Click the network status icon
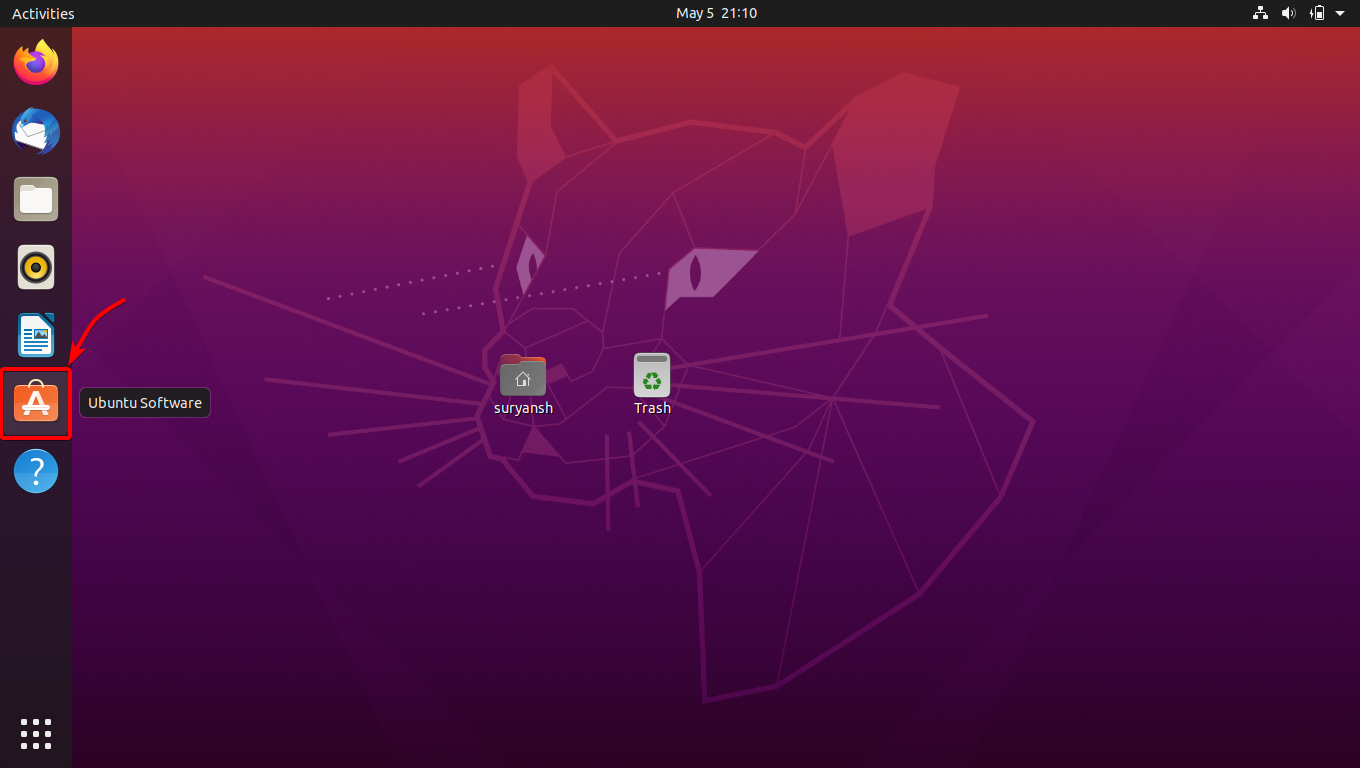1360x768 pixels. tap(1260, 13)
